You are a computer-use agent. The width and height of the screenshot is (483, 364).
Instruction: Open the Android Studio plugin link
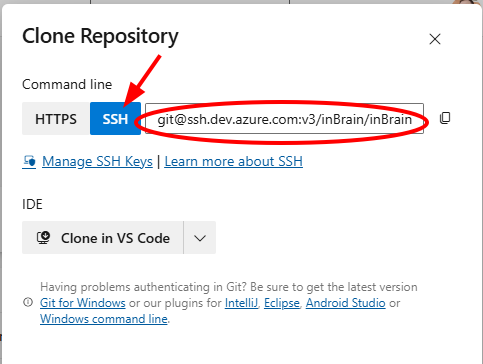(346, 303)
